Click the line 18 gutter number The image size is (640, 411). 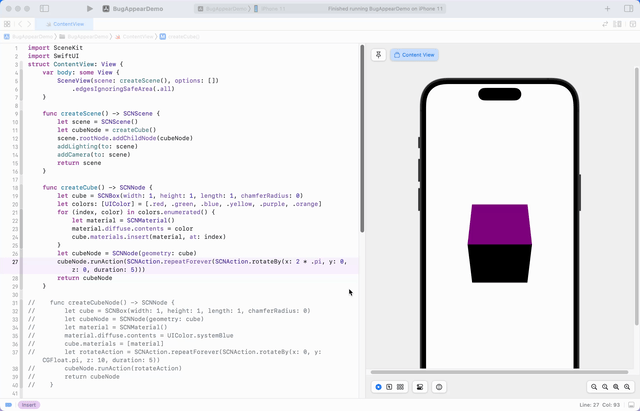click(15, 188)
